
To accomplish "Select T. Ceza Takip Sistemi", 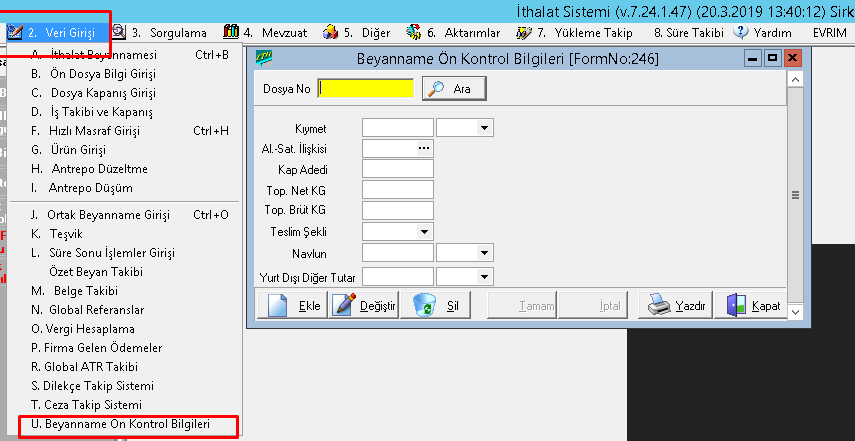I will [125, 405].
